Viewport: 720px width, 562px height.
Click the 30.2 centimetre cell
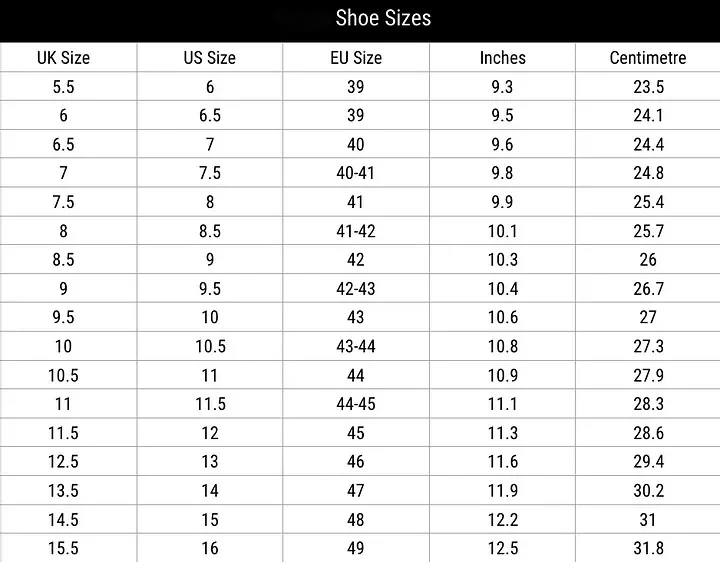pyautogui.click(x=648, y=491)
